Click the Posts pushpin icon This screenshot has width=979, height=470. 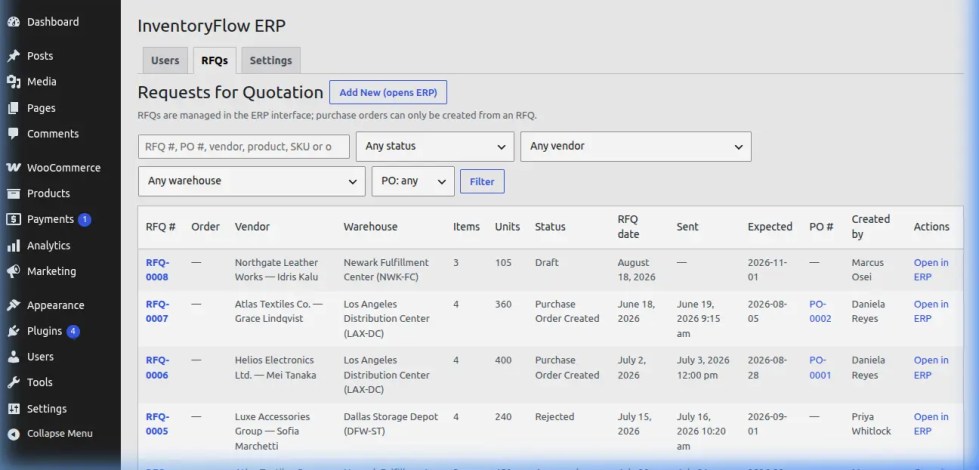coord(13,56)
